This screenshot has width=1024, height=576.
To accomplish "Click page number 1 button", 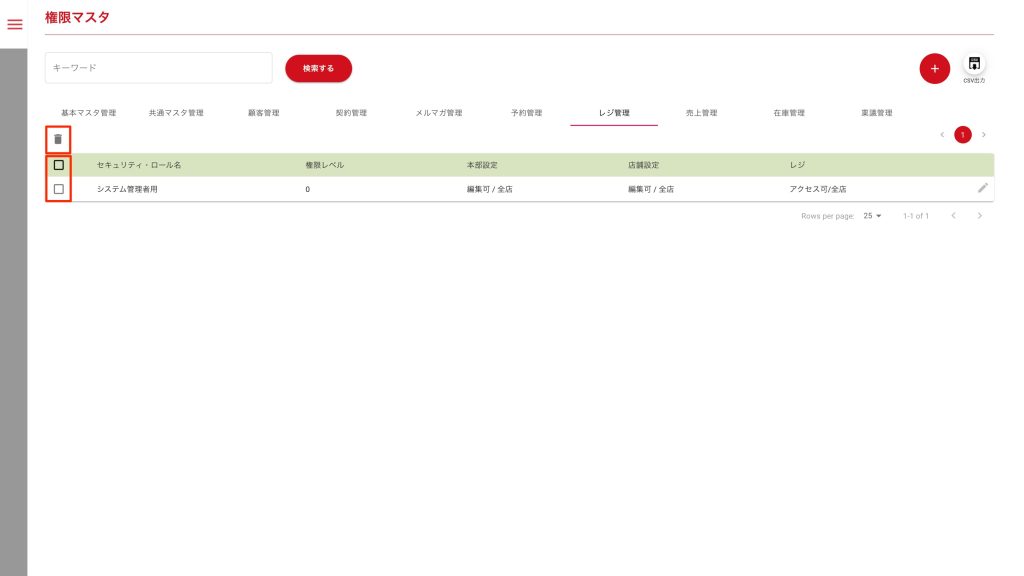I will (963, 135).
